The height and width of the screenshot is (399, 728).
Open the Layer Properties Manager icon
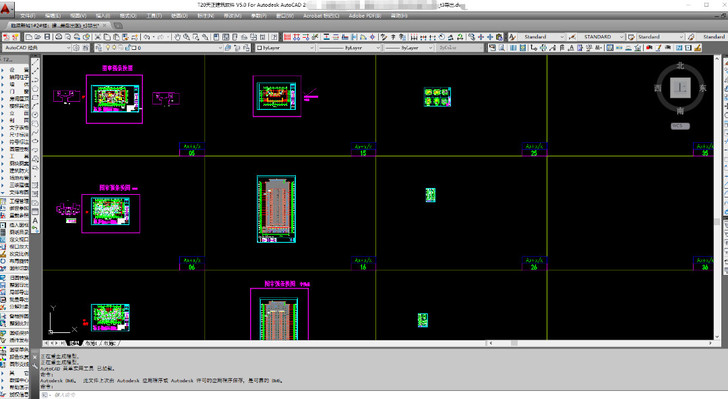[98, 47]
